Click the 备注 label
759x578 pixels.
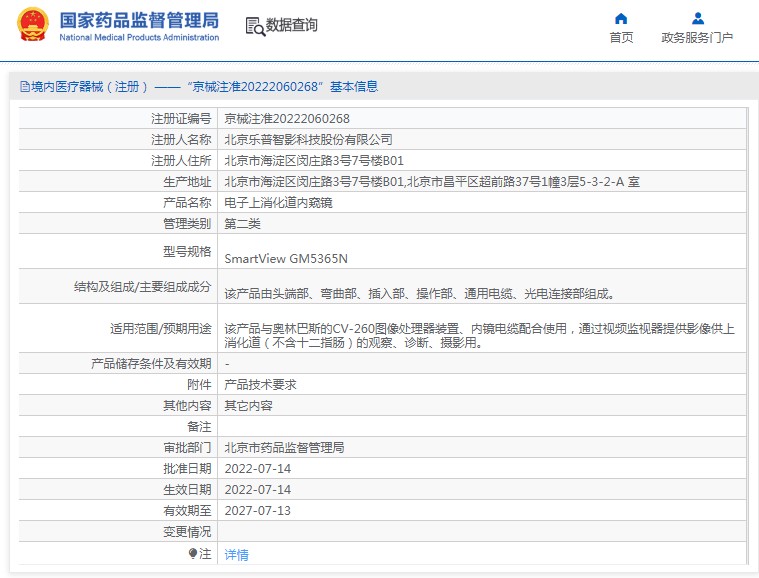pos(199,426)
